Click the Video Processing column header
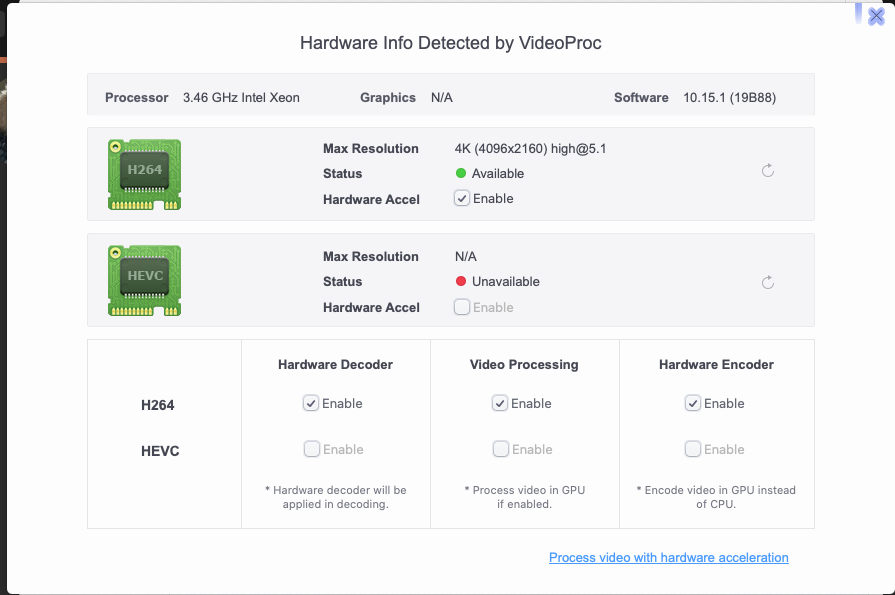 pos(524,365)
